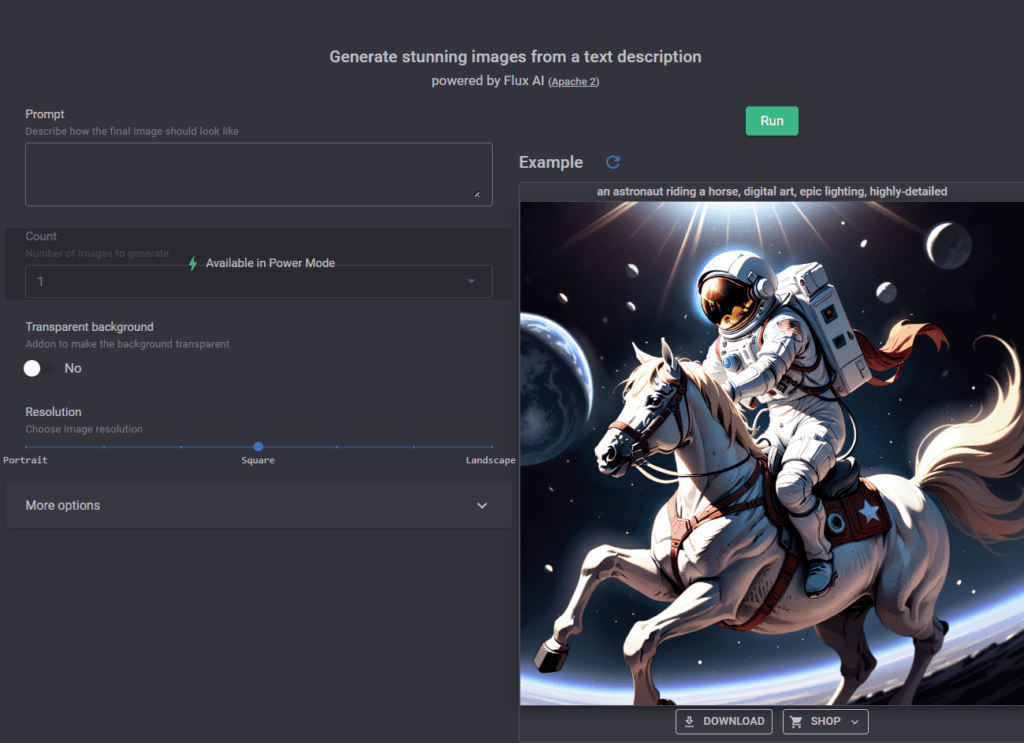Click the 'Example' heading text
Image resolution: width=1024 pixels, height=743 pixels.
[x=551, y=162]
